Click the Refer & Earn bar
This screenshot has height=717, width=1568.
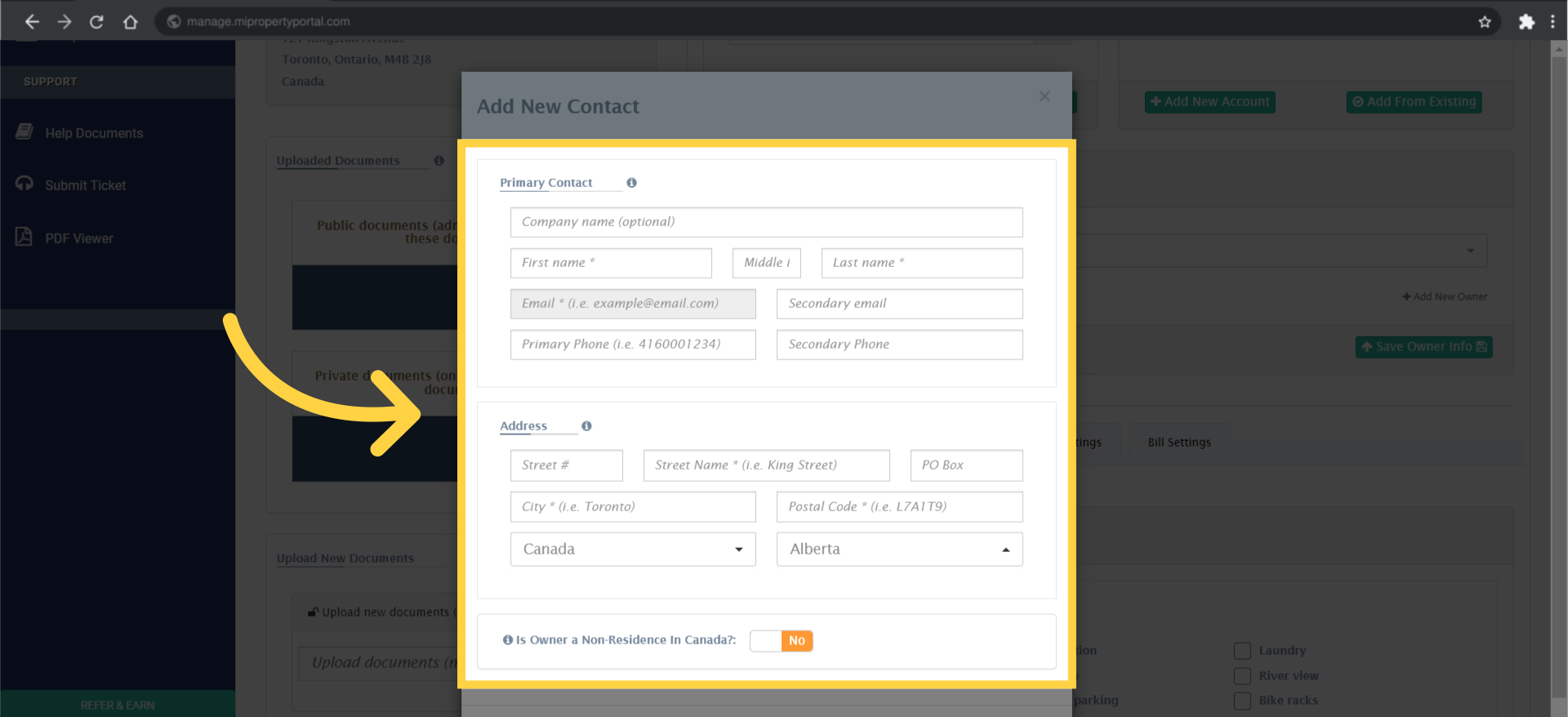[118, 704]
